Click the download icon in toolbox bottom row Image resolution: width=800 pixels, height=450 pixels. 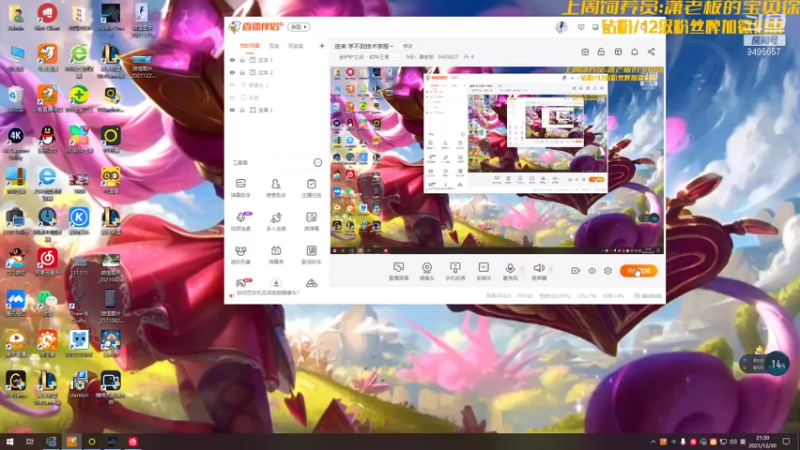[x=276, y=283]
